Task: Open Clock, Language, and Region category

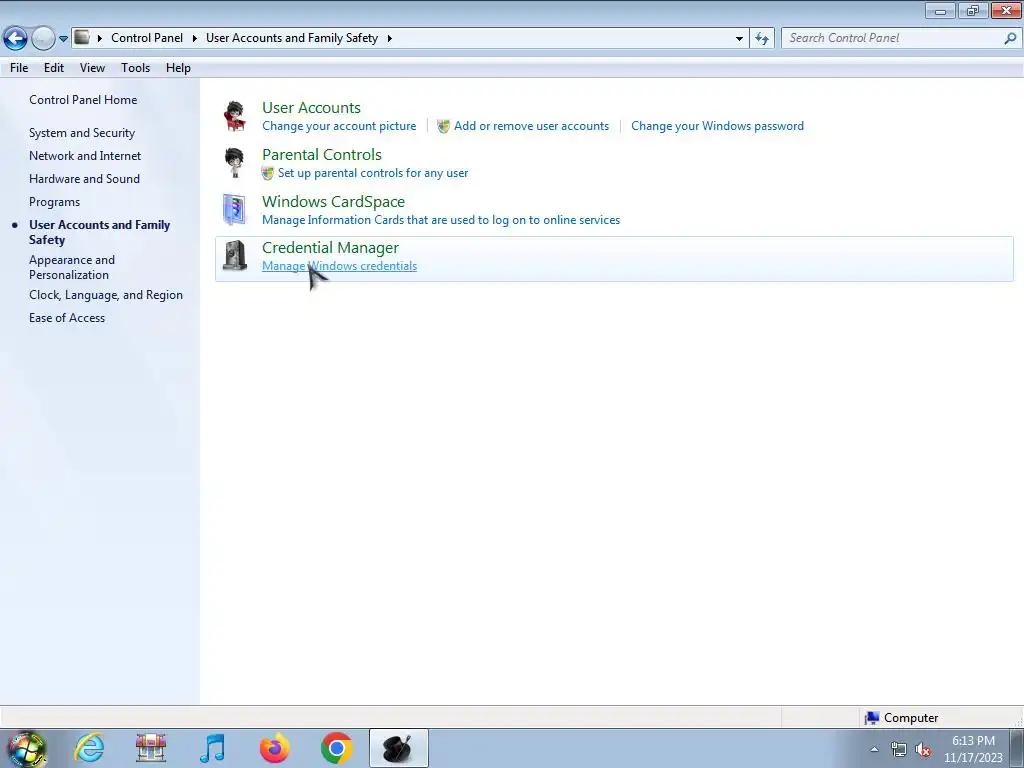Action: click(x=106, y=295)
